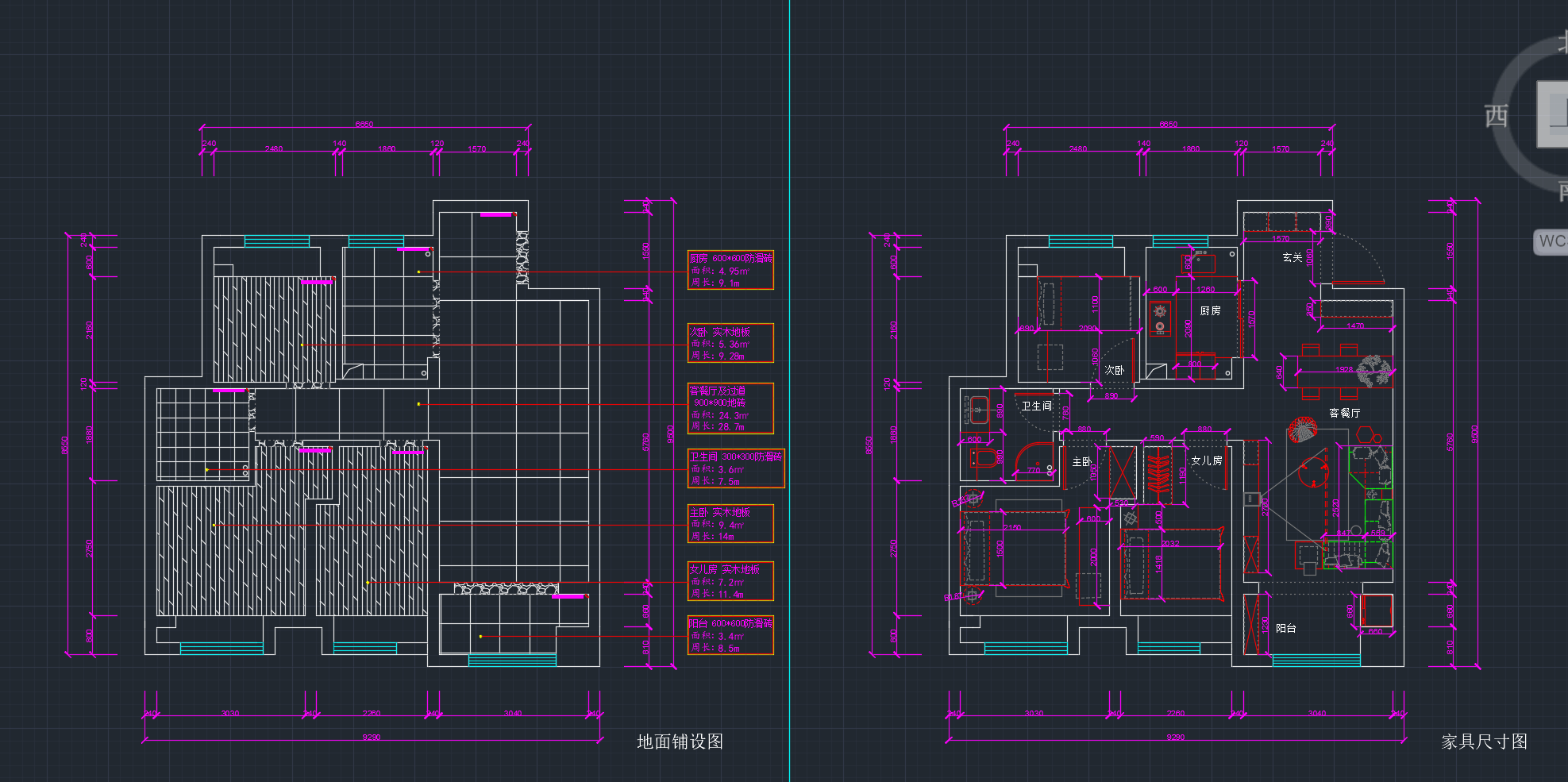The image size is (1568, 782).
Task: Select the round coffee table in the living room
Action: point(1313,472)
